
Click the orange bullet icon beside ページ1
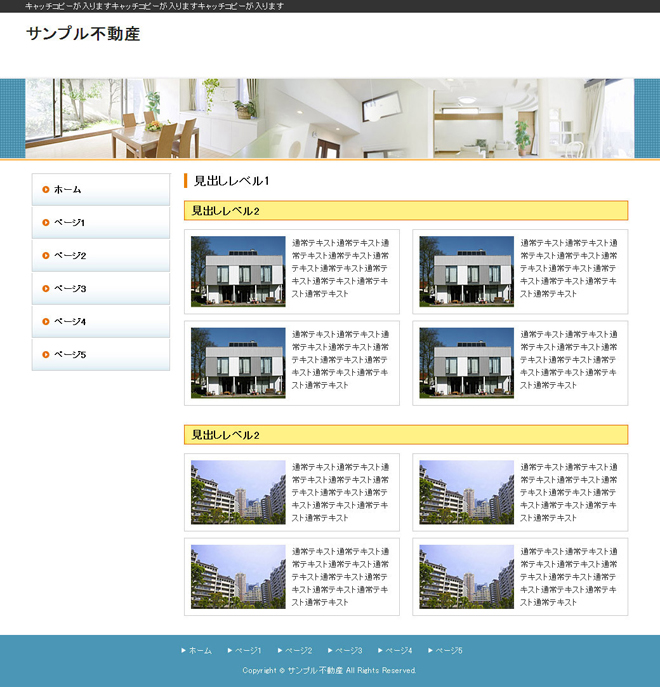pyautogui.click(x=46, y=223)
